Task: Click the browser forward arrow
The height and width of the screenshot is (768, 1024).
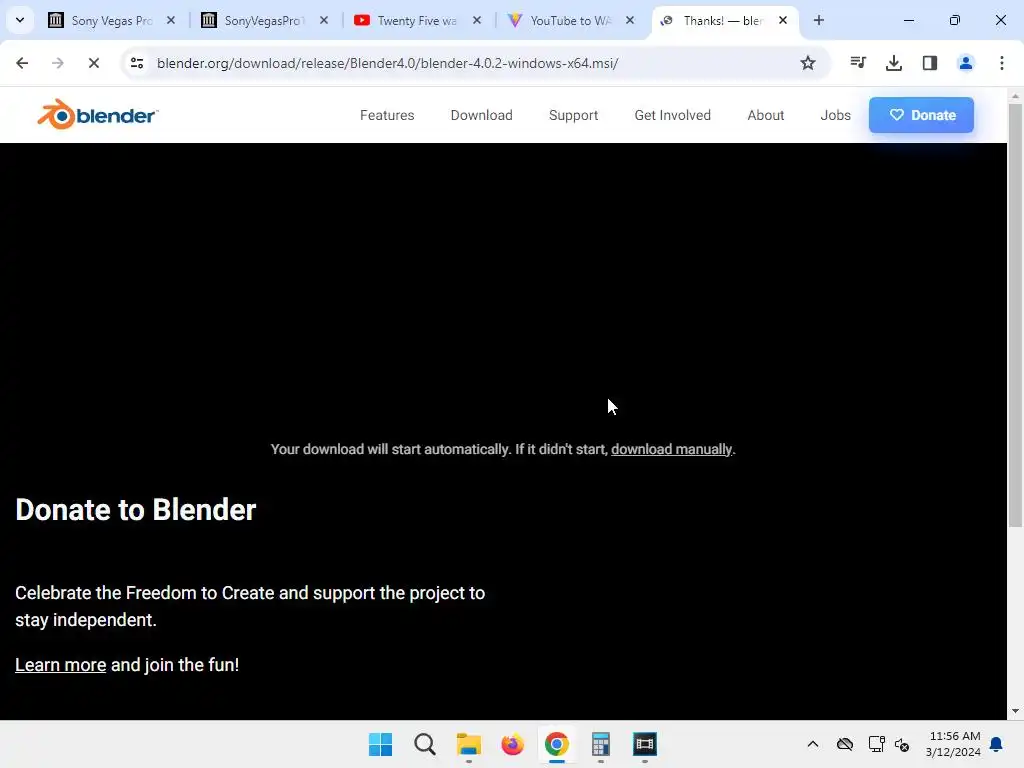Action: click(x=57, y=63)
